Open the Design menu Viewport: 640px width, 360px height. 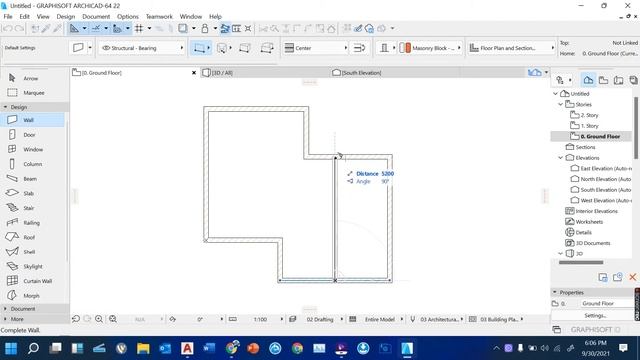click(66, 16)
